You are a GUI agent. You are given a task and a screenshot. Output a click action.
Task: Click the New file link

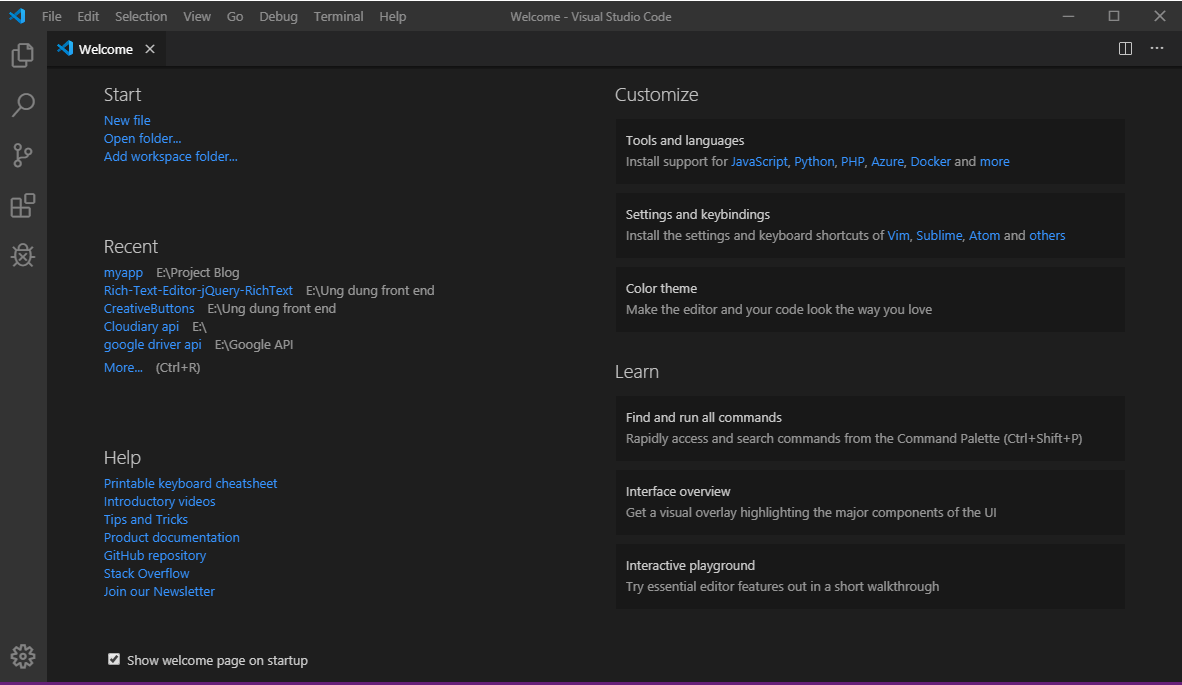[x=127, y=121]
